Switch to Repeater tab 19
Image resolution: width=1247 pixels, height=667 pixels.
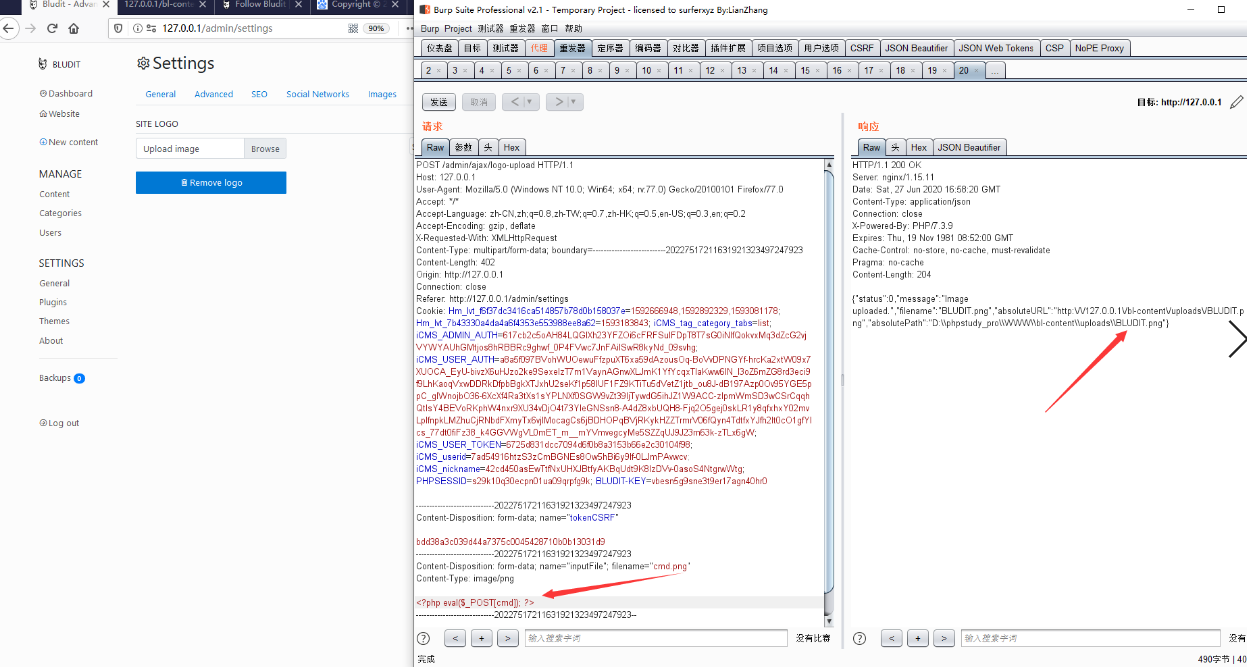936,70
